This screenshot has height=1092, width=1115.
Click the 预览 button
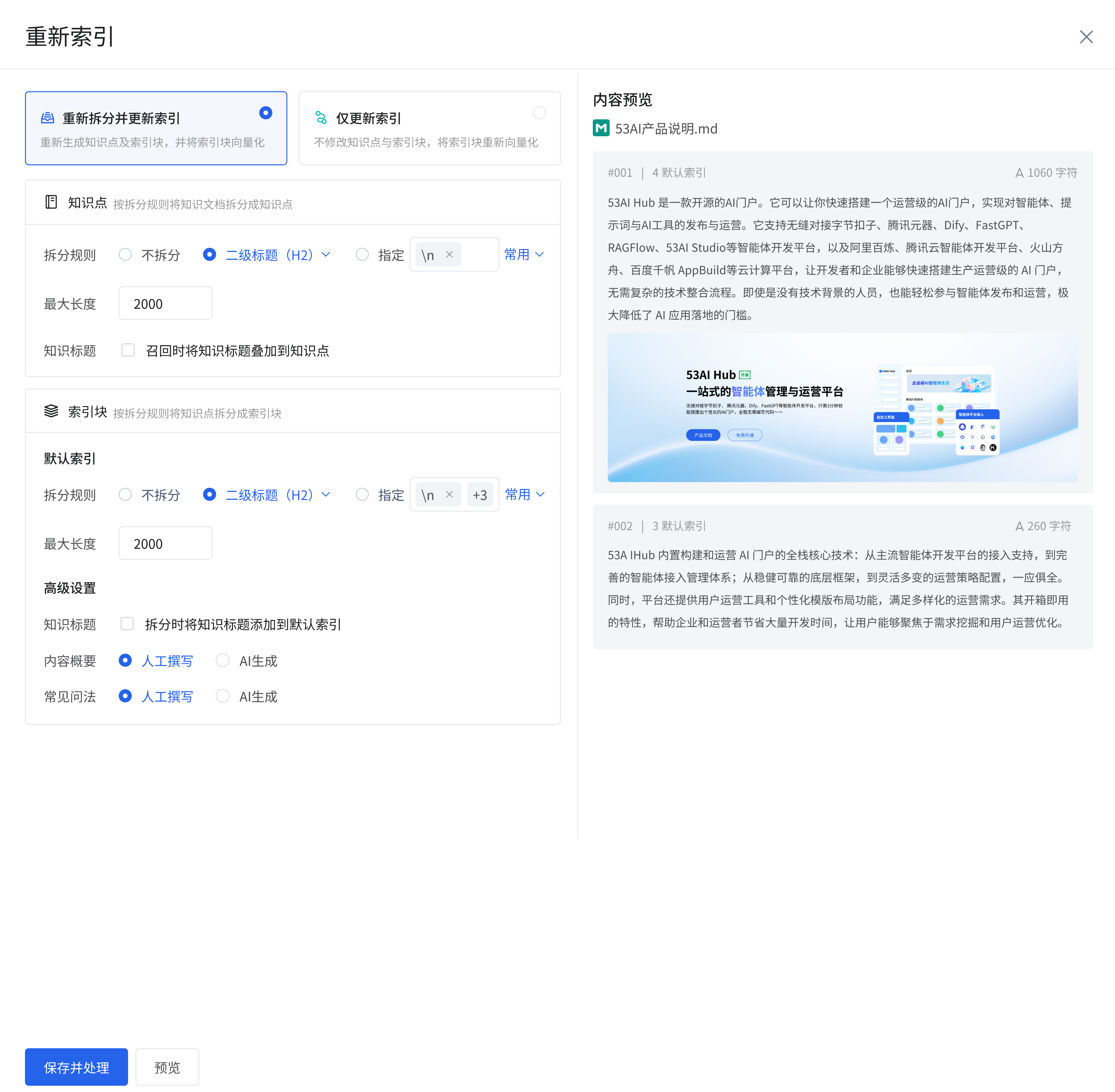point(167,1067)
